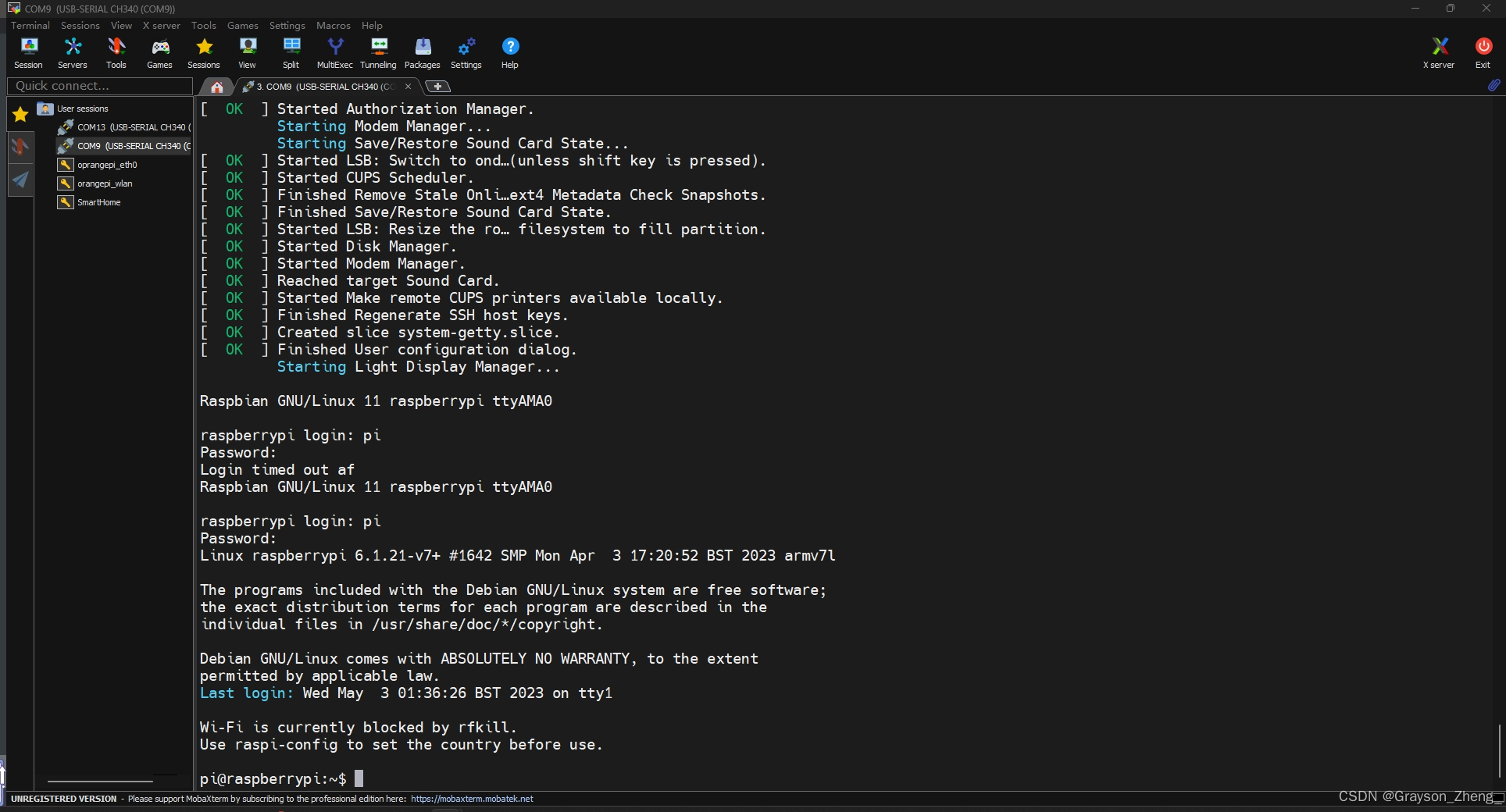Open the View menu in menu bar

coord(121,26)
